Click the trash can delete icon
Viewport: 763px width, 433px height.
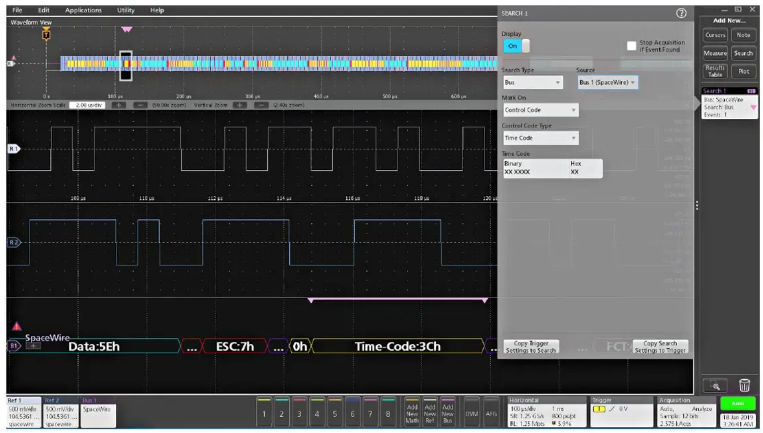[x=744, y=385]
